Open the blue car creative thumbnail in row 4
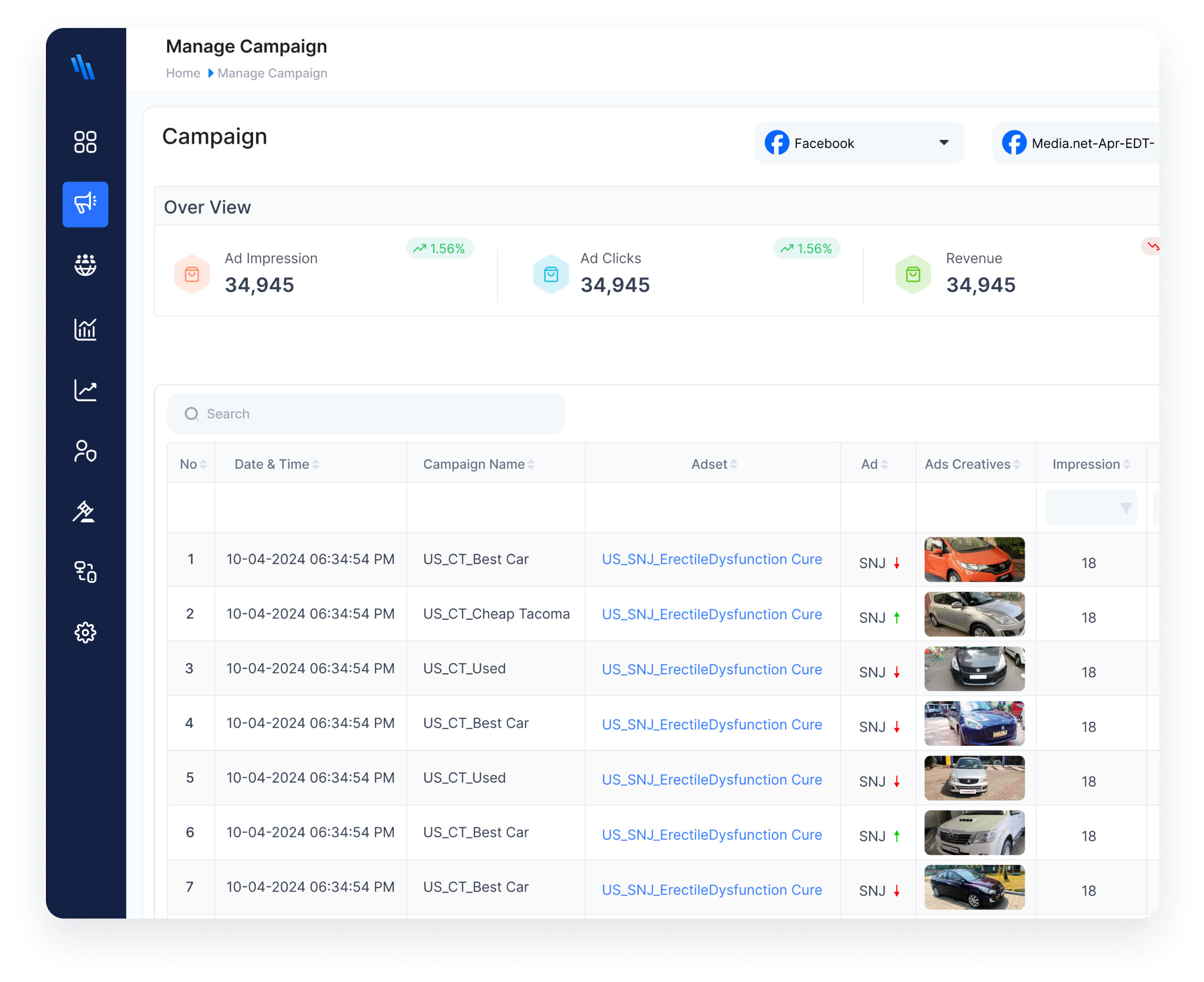Viewport: 1204px width, 982px height. tap(974, 724)
